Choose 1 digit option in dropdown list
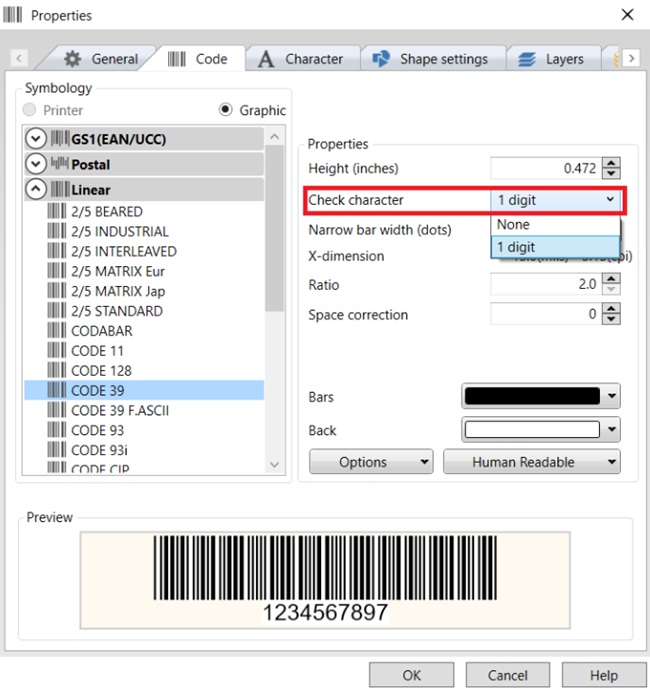650x692 pixels. (556, 247)
